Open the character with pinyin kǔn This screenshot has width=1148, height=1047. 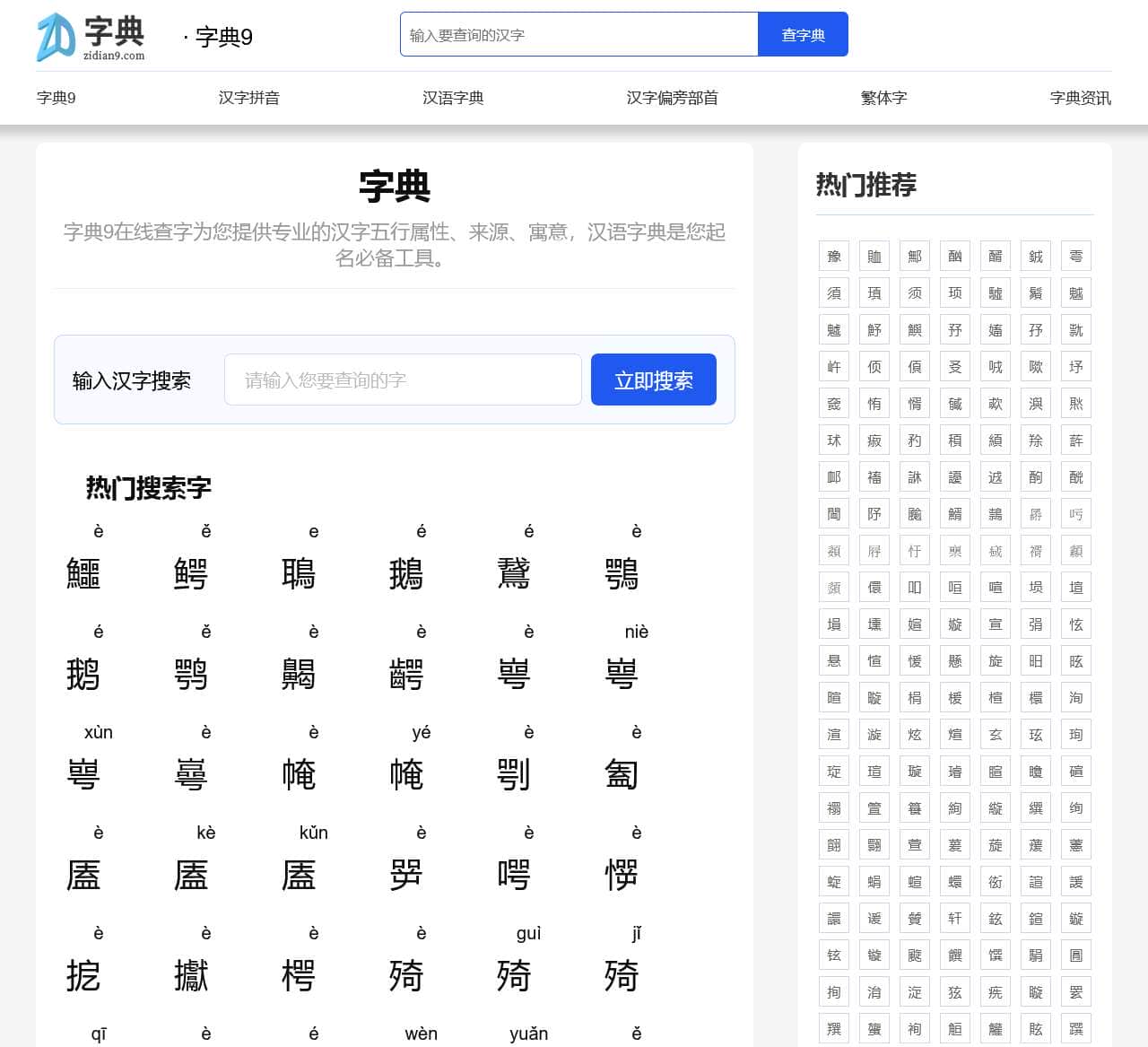coord(300,874)
